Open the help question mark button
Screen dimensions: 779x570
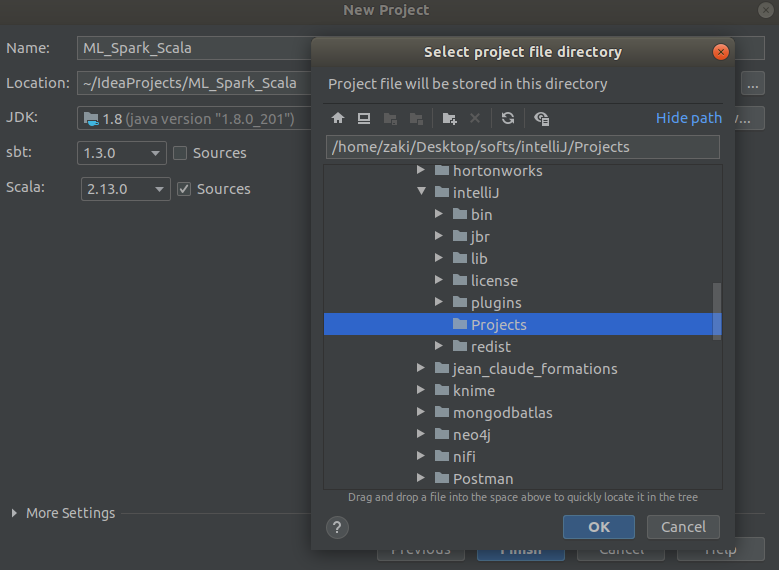click(x=337, y=527)
